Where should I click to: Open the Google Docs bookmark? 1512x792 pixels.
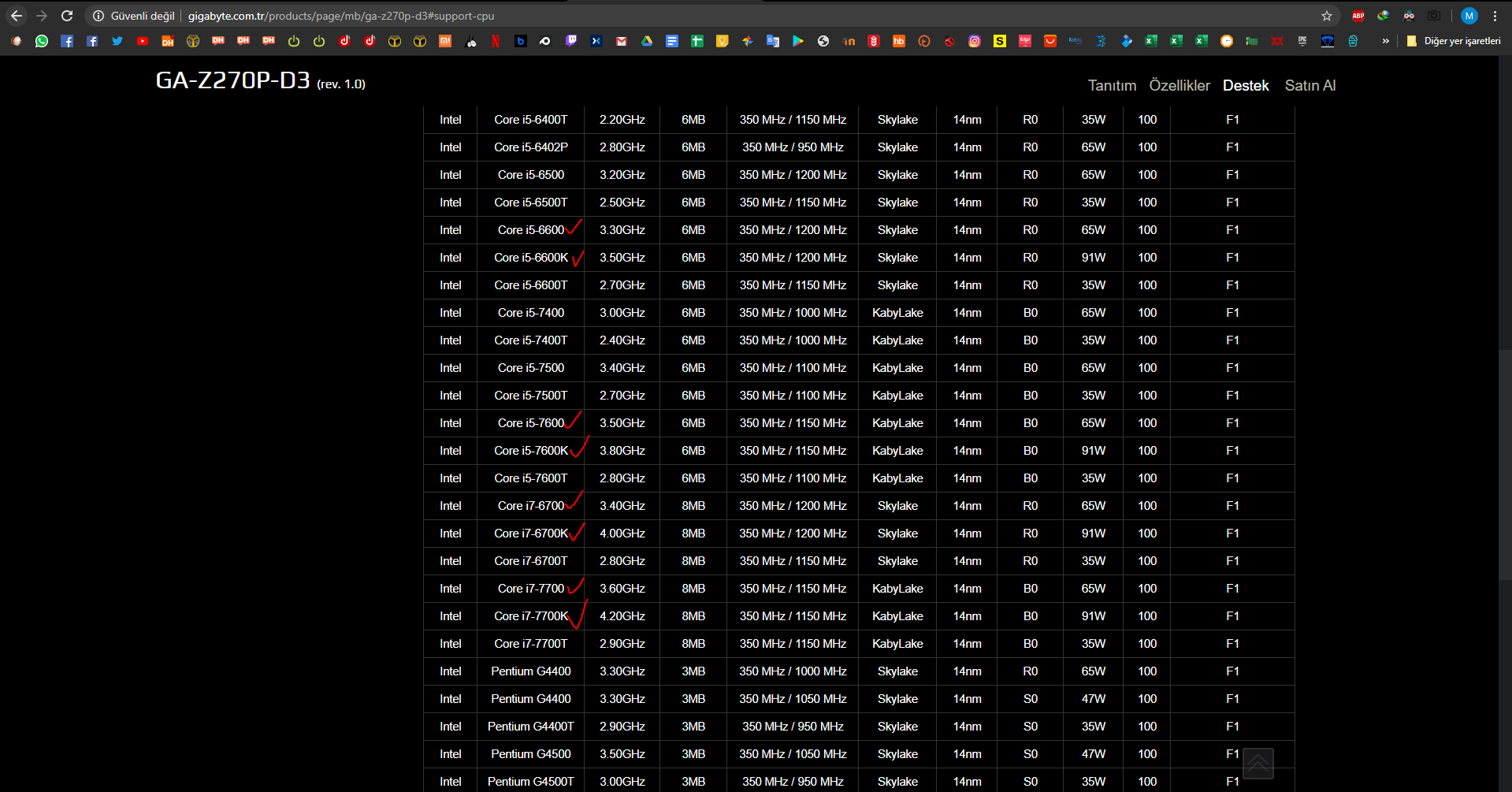click(672, 41)
